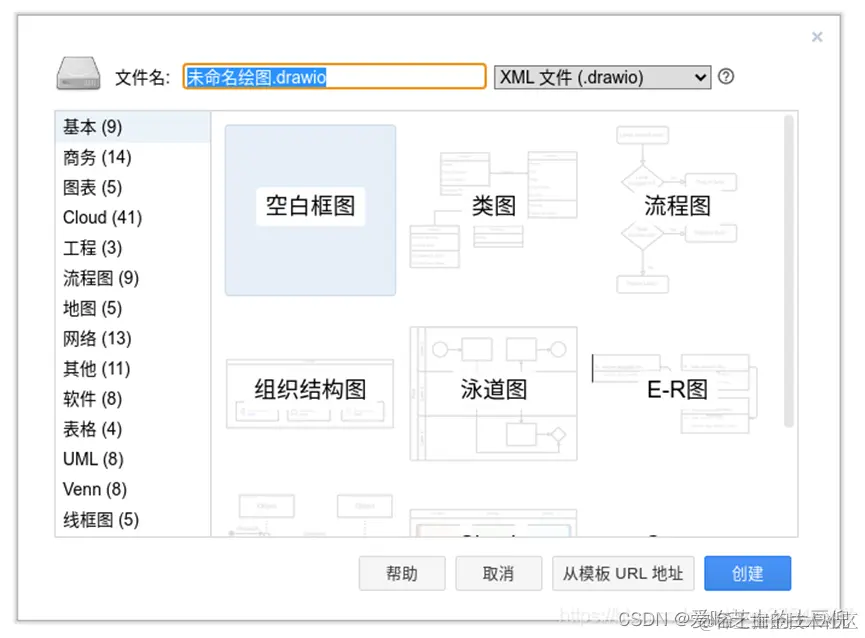865x638 pixels.
Task: Select the Venn (8) category
Action: point(132,489)
